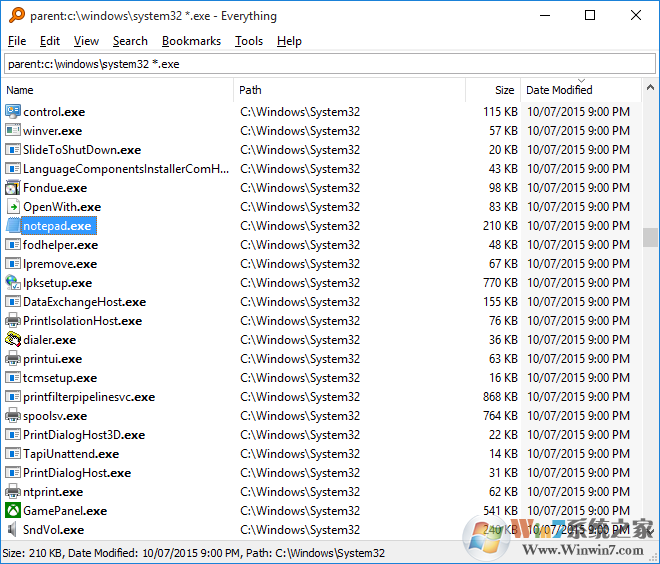Image resolution: width=660 pixels, height=564 pixels.
Task: Sort by the Date Modified column
Action: click(x=559, y=90)
